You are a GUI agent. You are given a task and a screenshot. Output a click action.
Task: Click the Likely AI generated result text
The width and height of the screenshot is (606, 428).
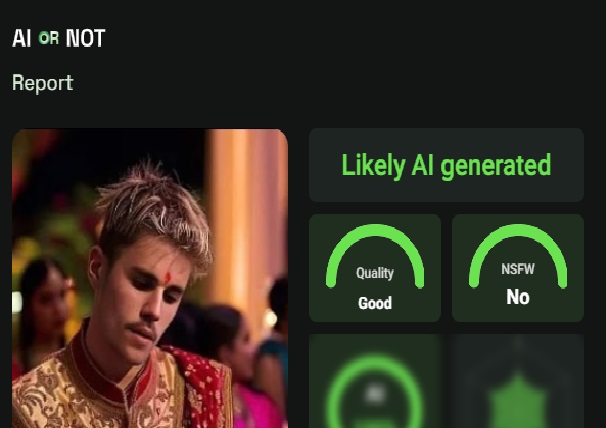click(x=446, y=165)
